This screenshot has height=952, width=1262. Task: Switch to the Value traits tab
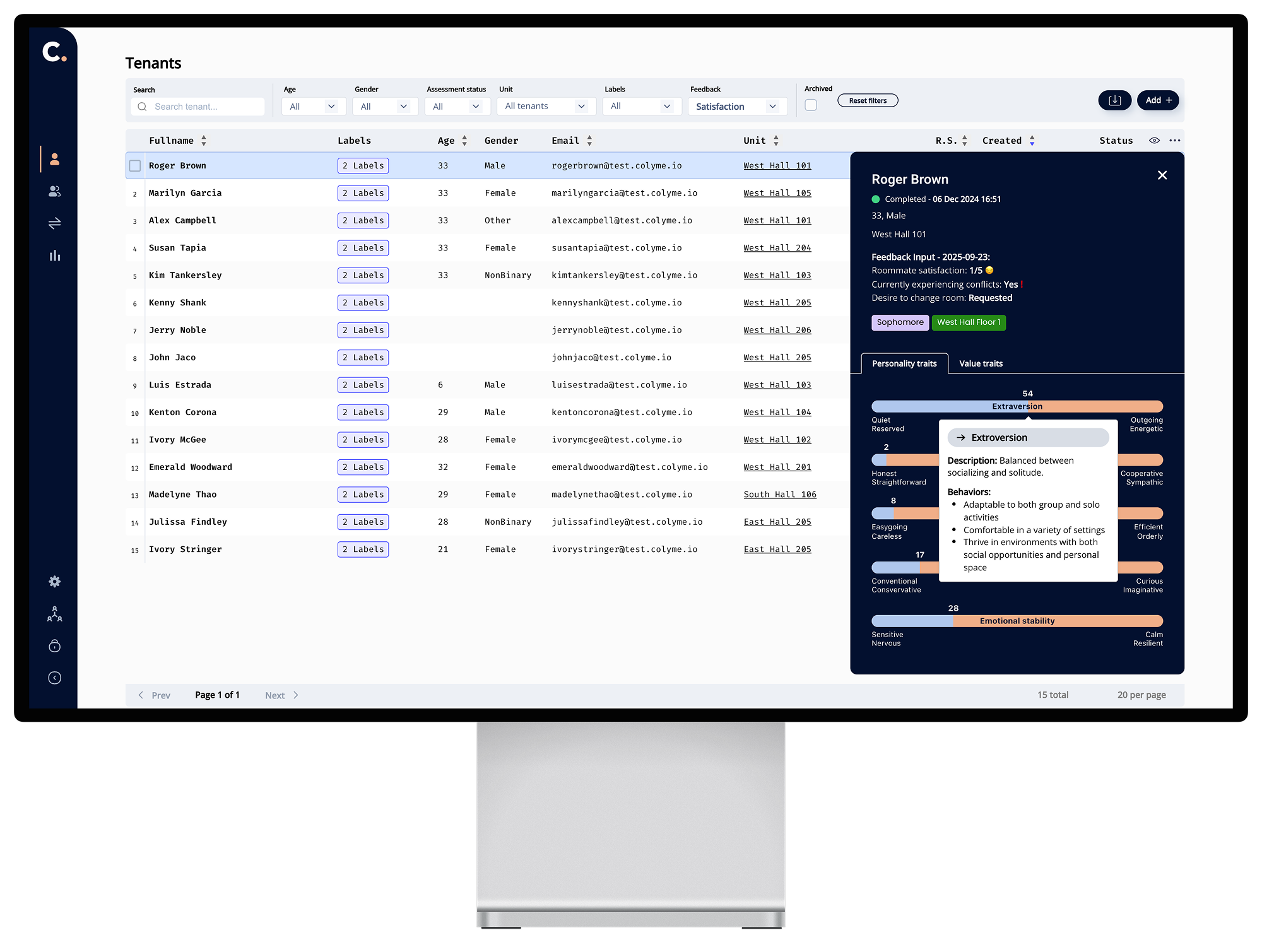[x=981, y=363]
